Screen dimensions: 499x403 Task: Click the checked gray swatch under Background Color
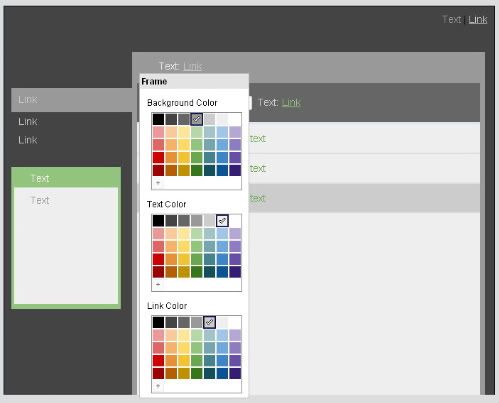197,119
